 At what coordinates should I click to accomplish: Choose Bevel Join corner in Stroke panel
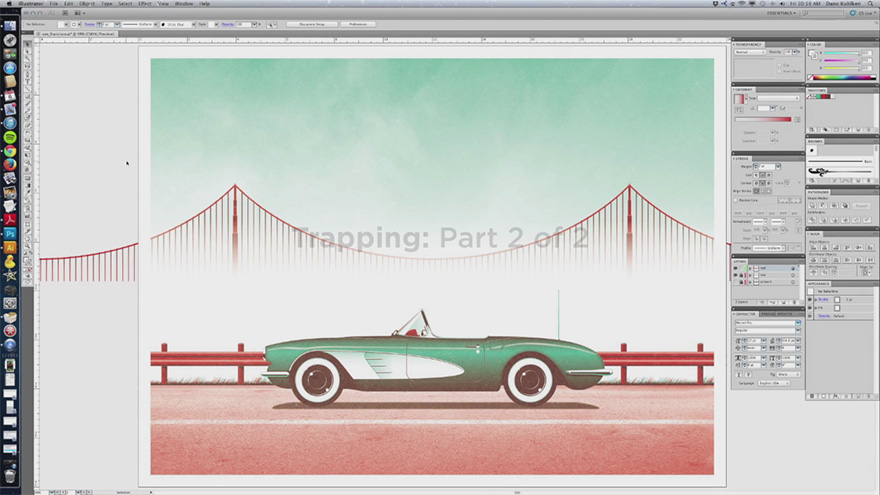point(768,183)
